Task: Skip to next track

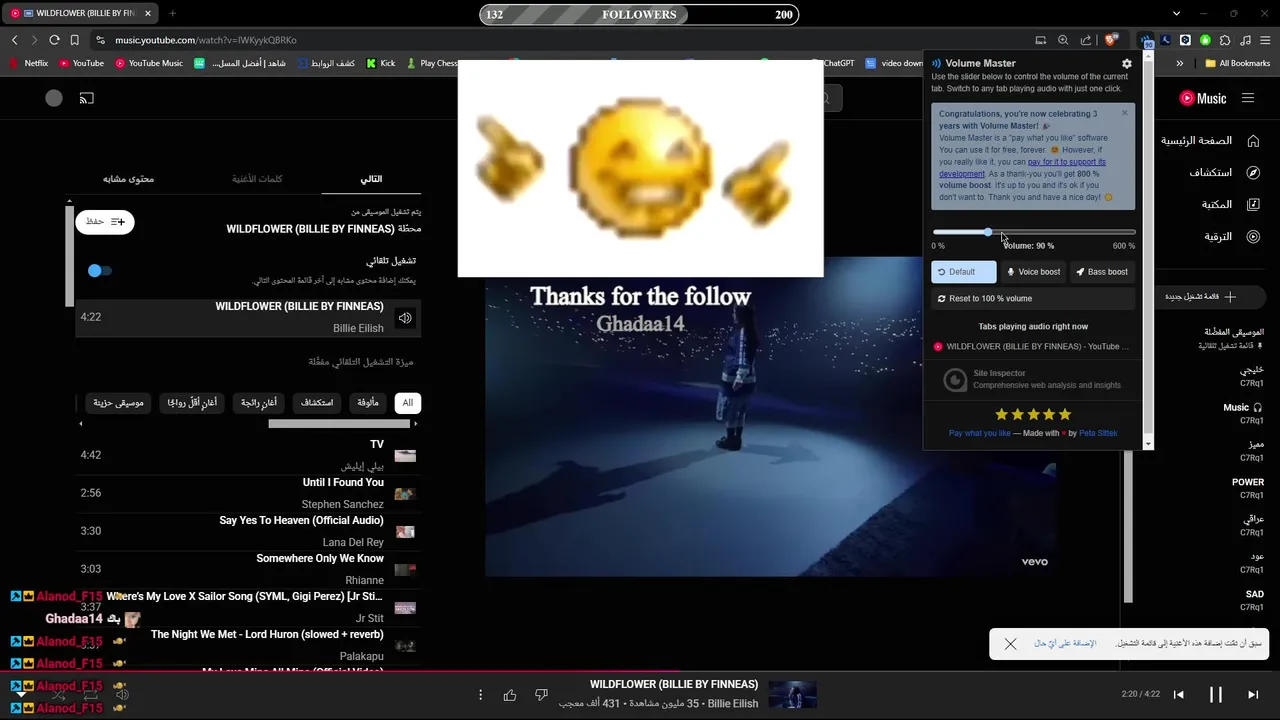Action: tap(1253, 694)
